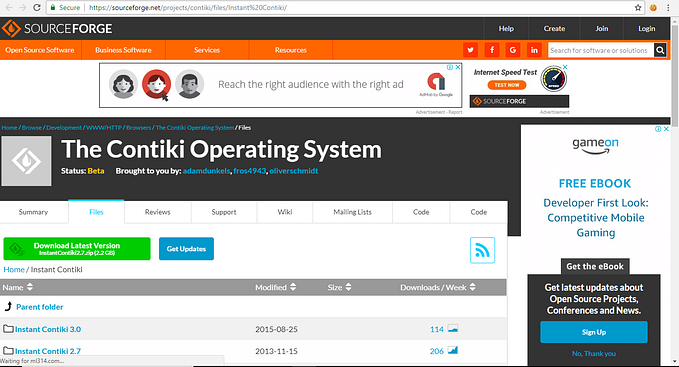
Task: Subscribe via the RSS feed icon
Action: click(482, 250)
